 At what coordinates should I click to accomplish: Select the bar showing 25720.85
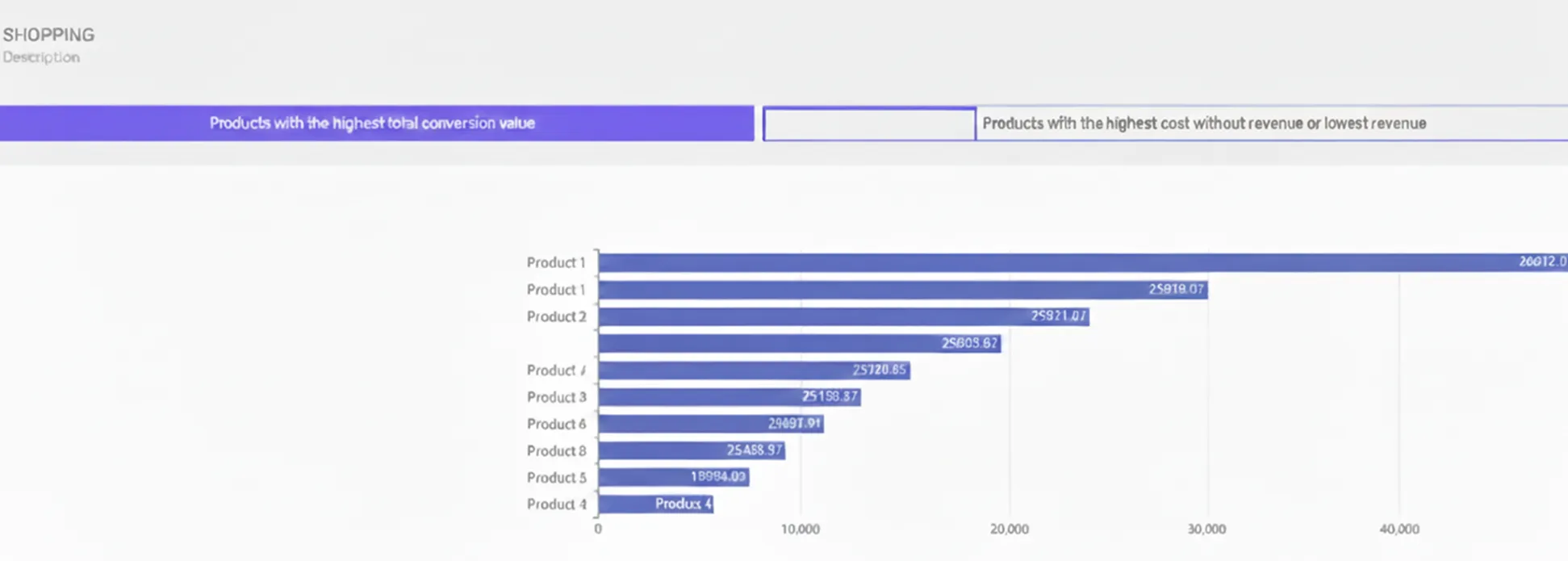pyautogui.click(x=754, y=370)
